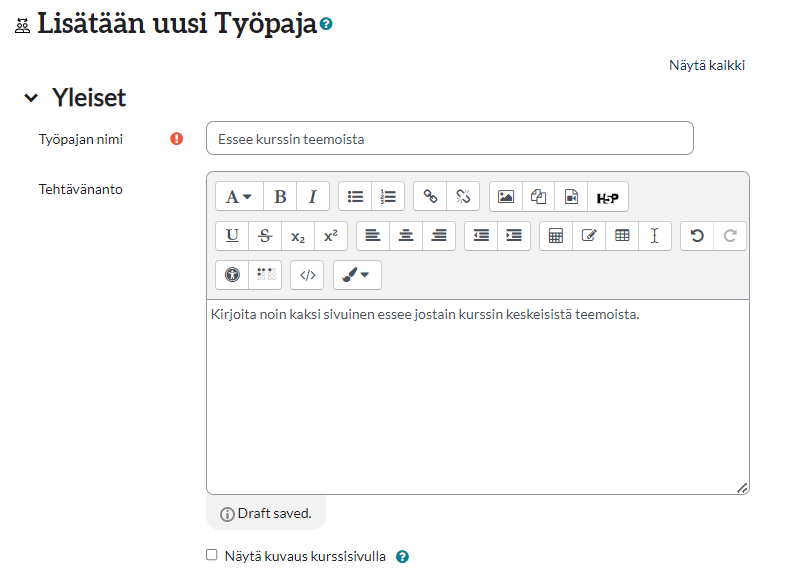
Task: Open the equation editor
Action: click(x=556, y=236)
